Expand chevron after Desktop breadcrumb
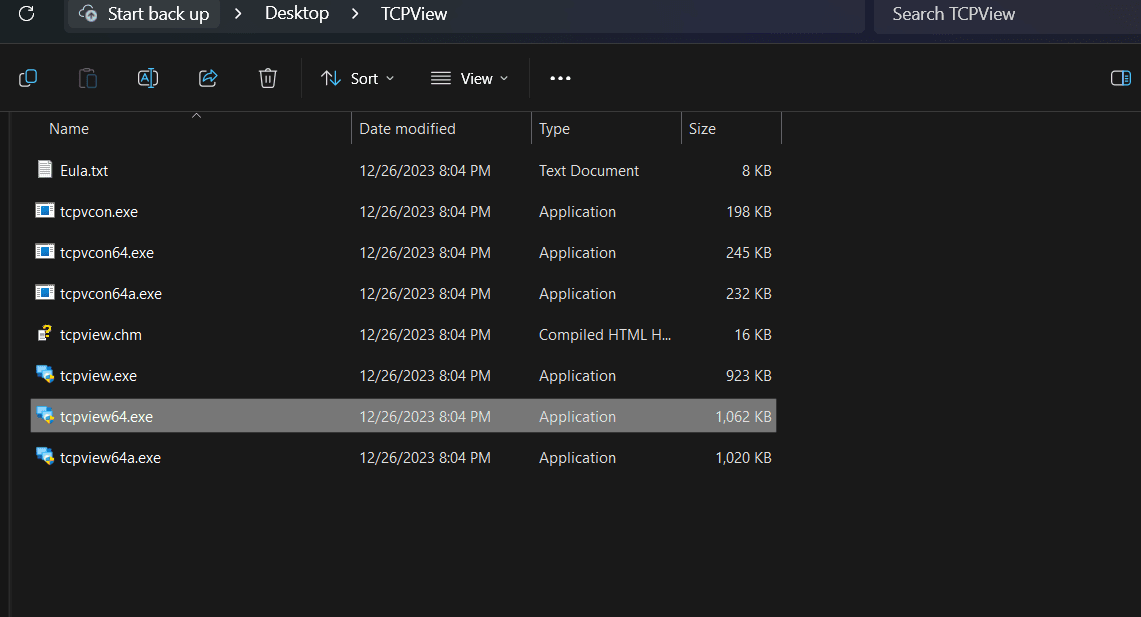Image resolution: width=1141 pixels, height=617 pixels. tap(355, 14)
